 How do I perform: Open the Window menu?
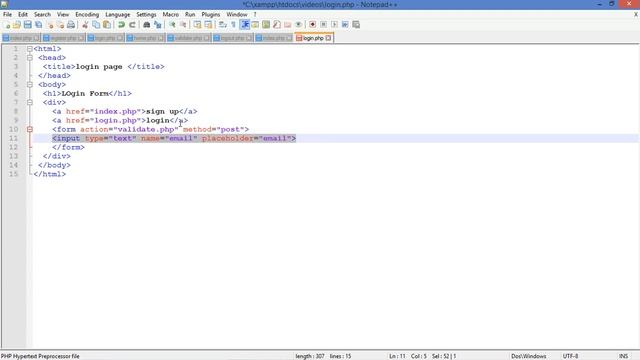[x=237, y=14]
